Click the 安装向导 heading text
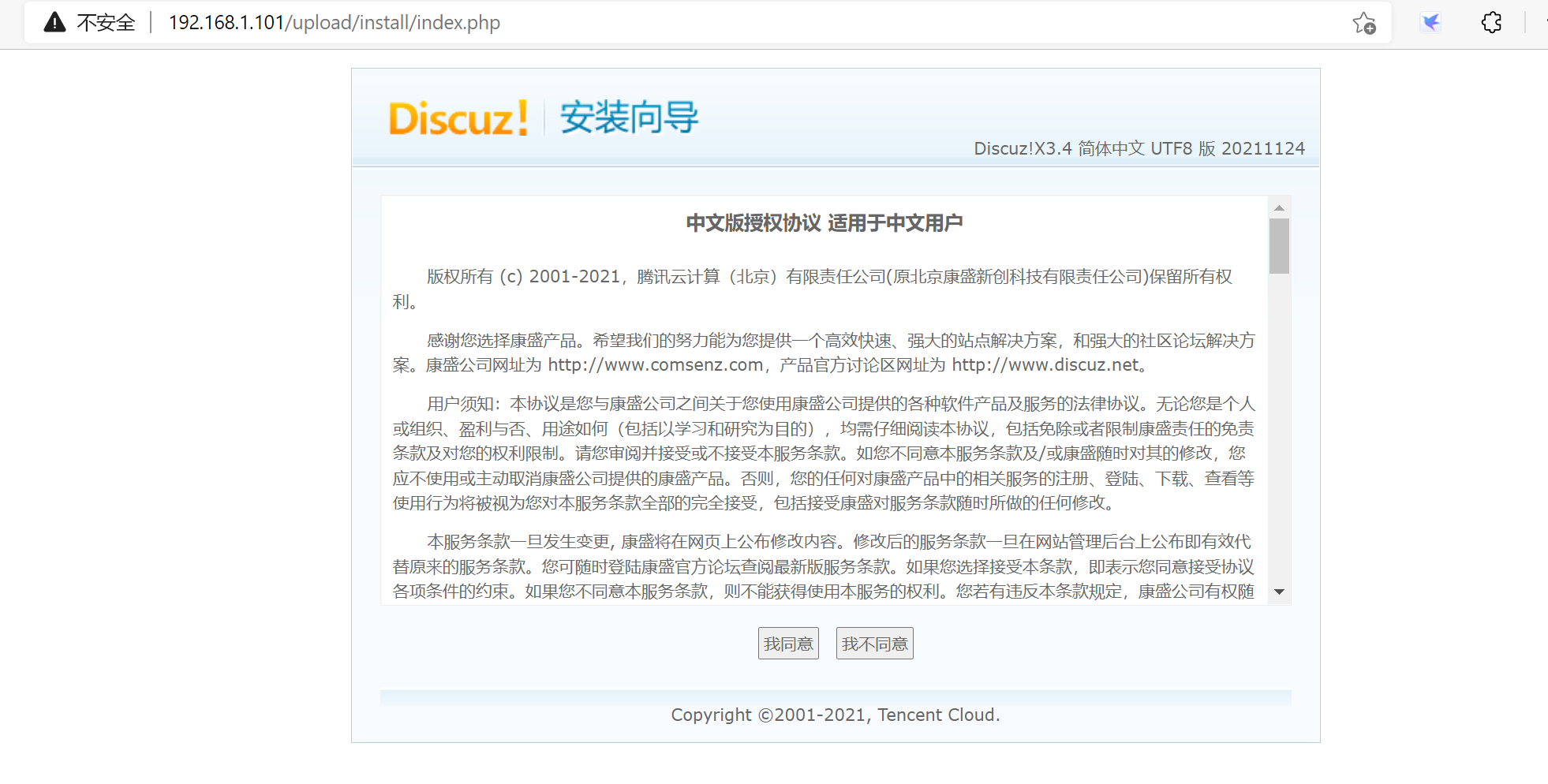Viewport: 1548px width, 784px height. [629, 118]
